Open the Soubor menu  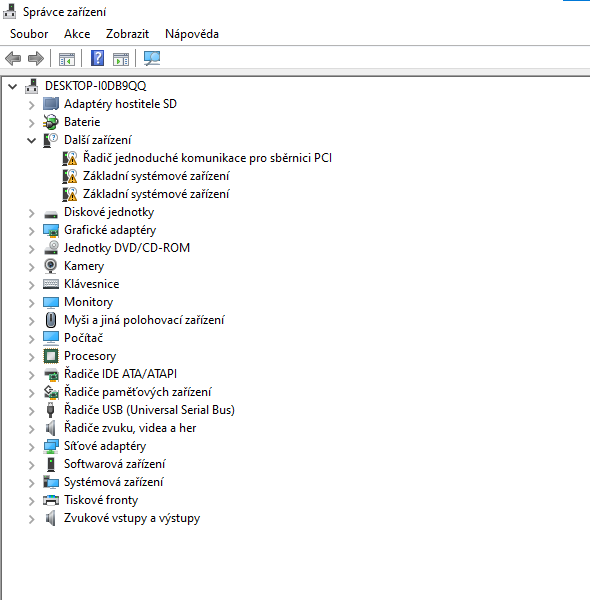coord(29,34)
